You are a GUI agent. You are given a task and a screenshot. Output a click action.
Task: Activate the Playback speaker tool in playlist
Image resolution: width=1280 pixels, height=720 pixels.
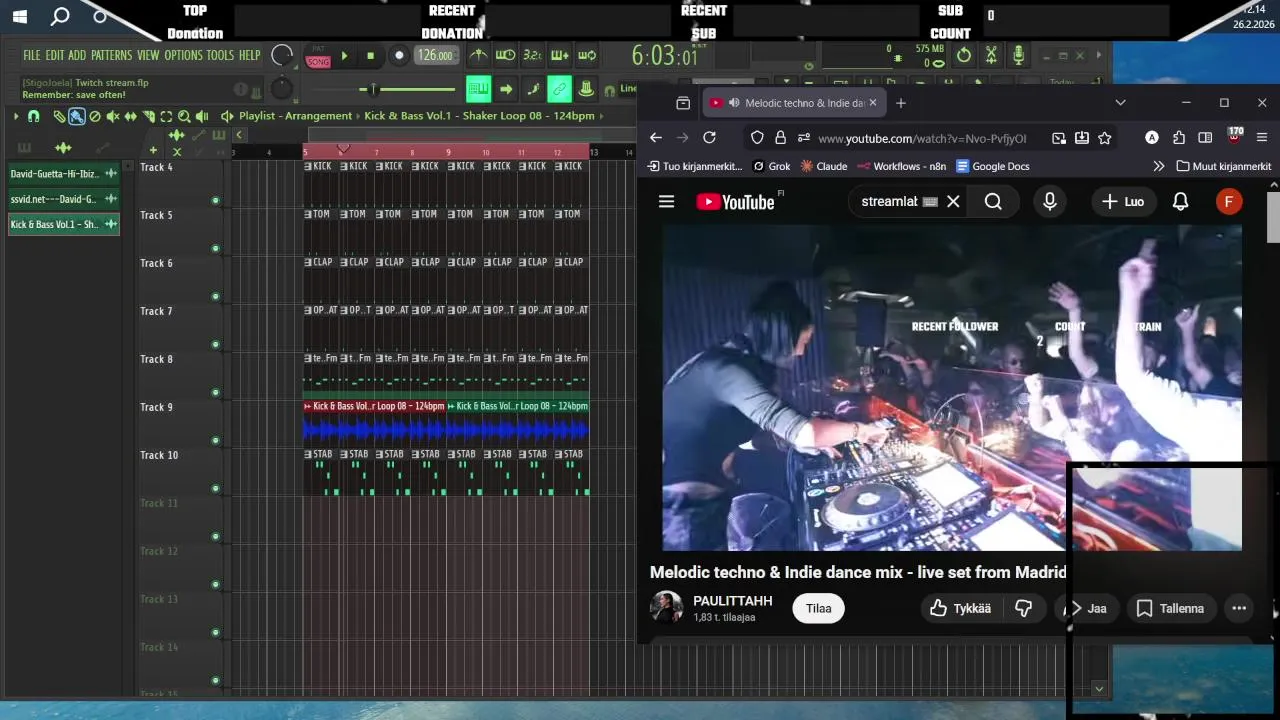click(202, 116)
